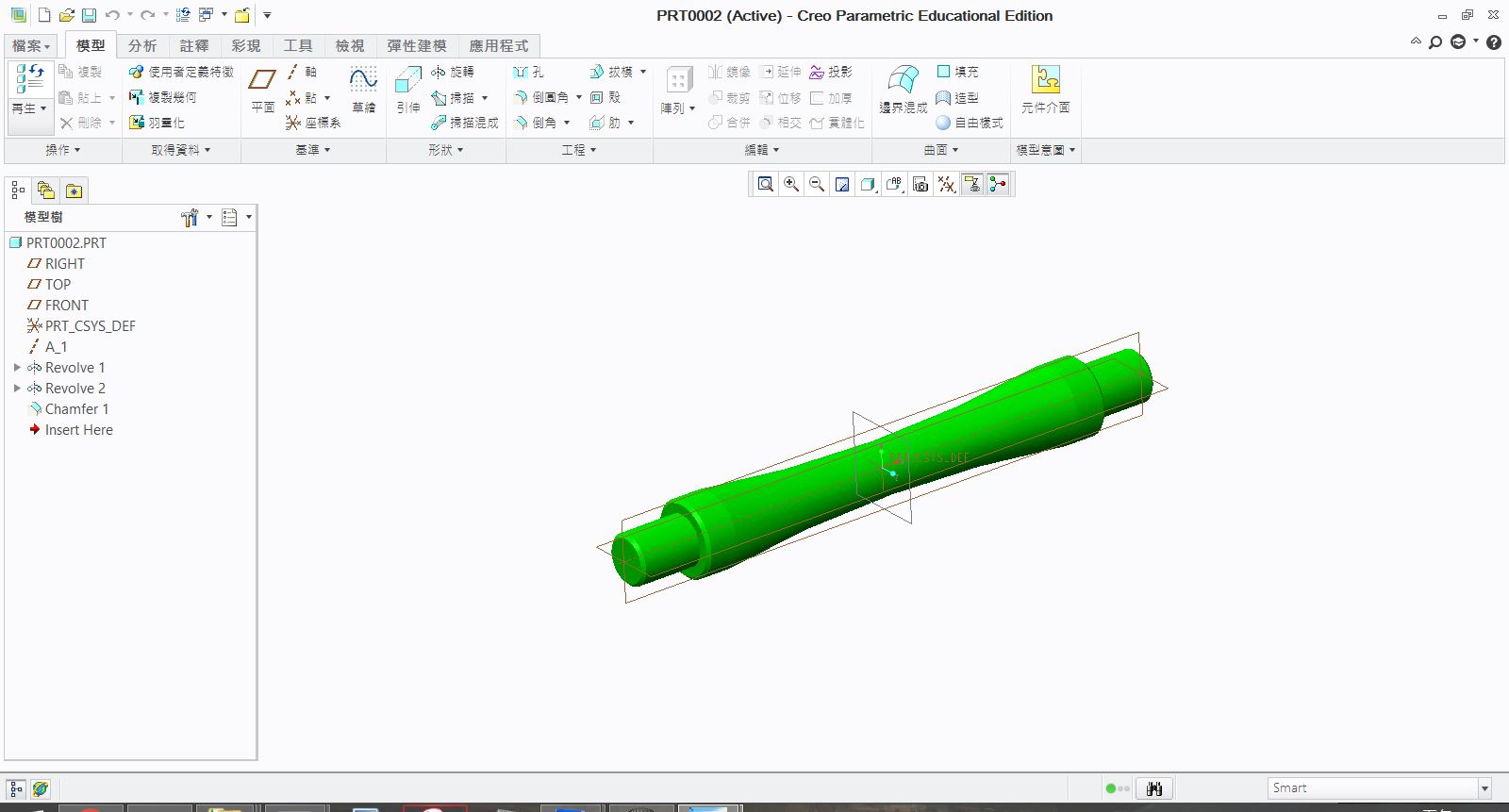
Task: Click the Regenerate (再生) icon
Action: tap(29, 78)
